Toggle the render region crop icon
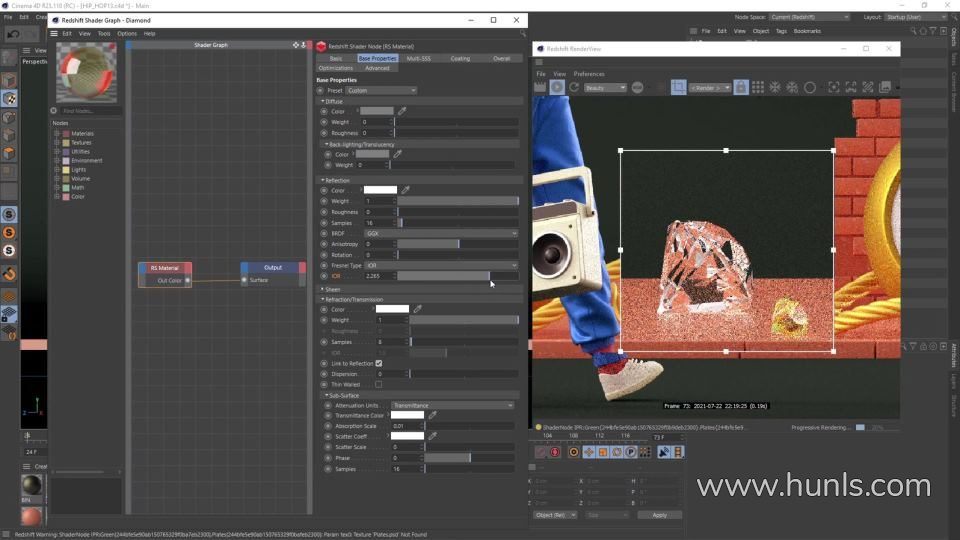960x540 pixels. [678, 88]
